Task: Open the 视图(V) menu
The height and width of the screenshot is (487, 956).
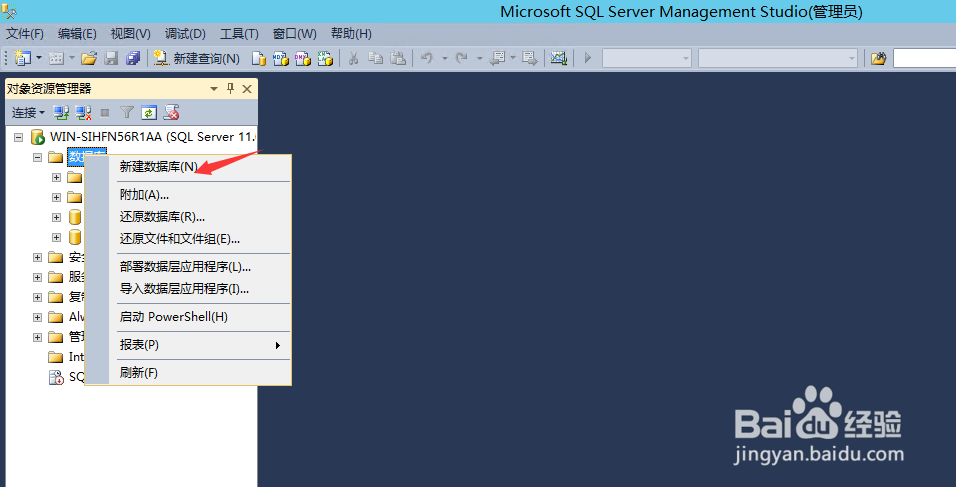Action: (x=130, y=34)
